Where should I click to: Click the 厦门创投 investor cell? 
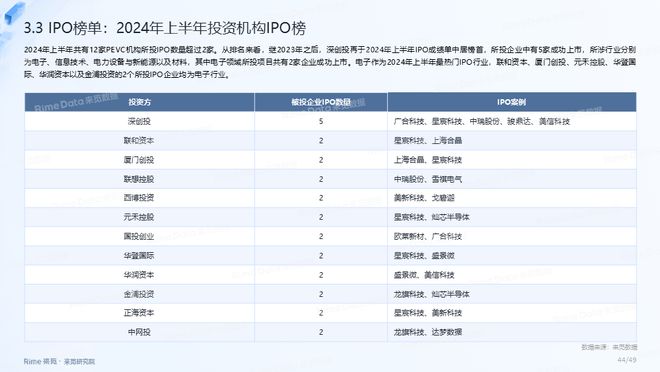click(139, 160)
